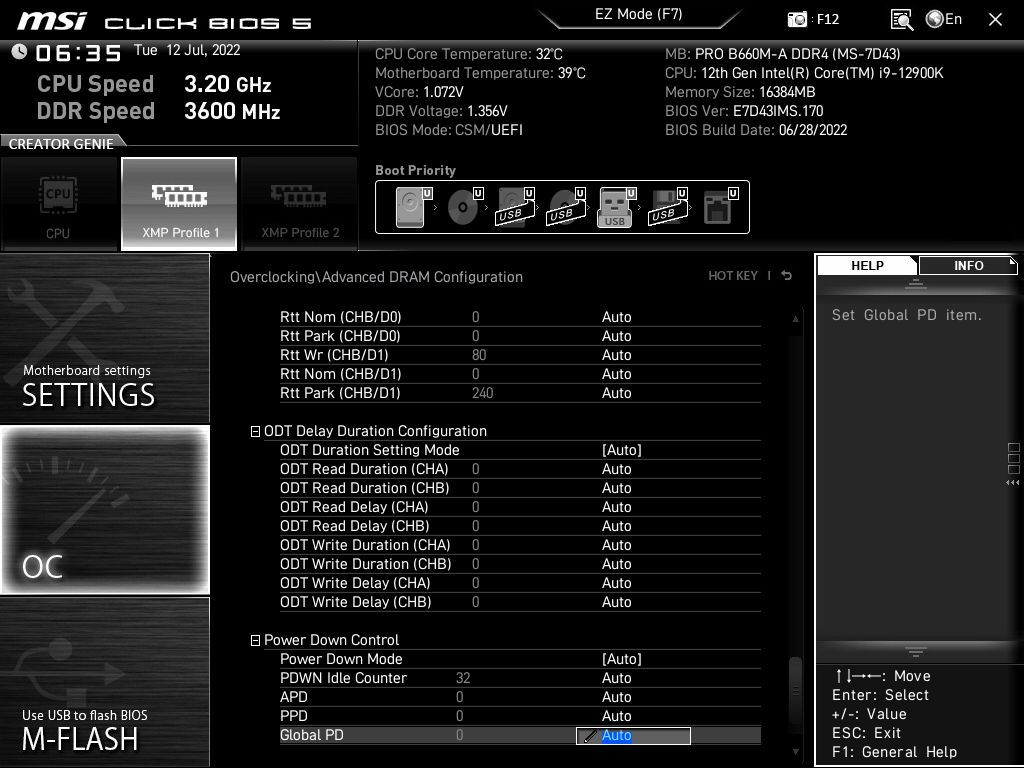Select the ODT Read Duration (CHB) Auto value

click(616, 488)
